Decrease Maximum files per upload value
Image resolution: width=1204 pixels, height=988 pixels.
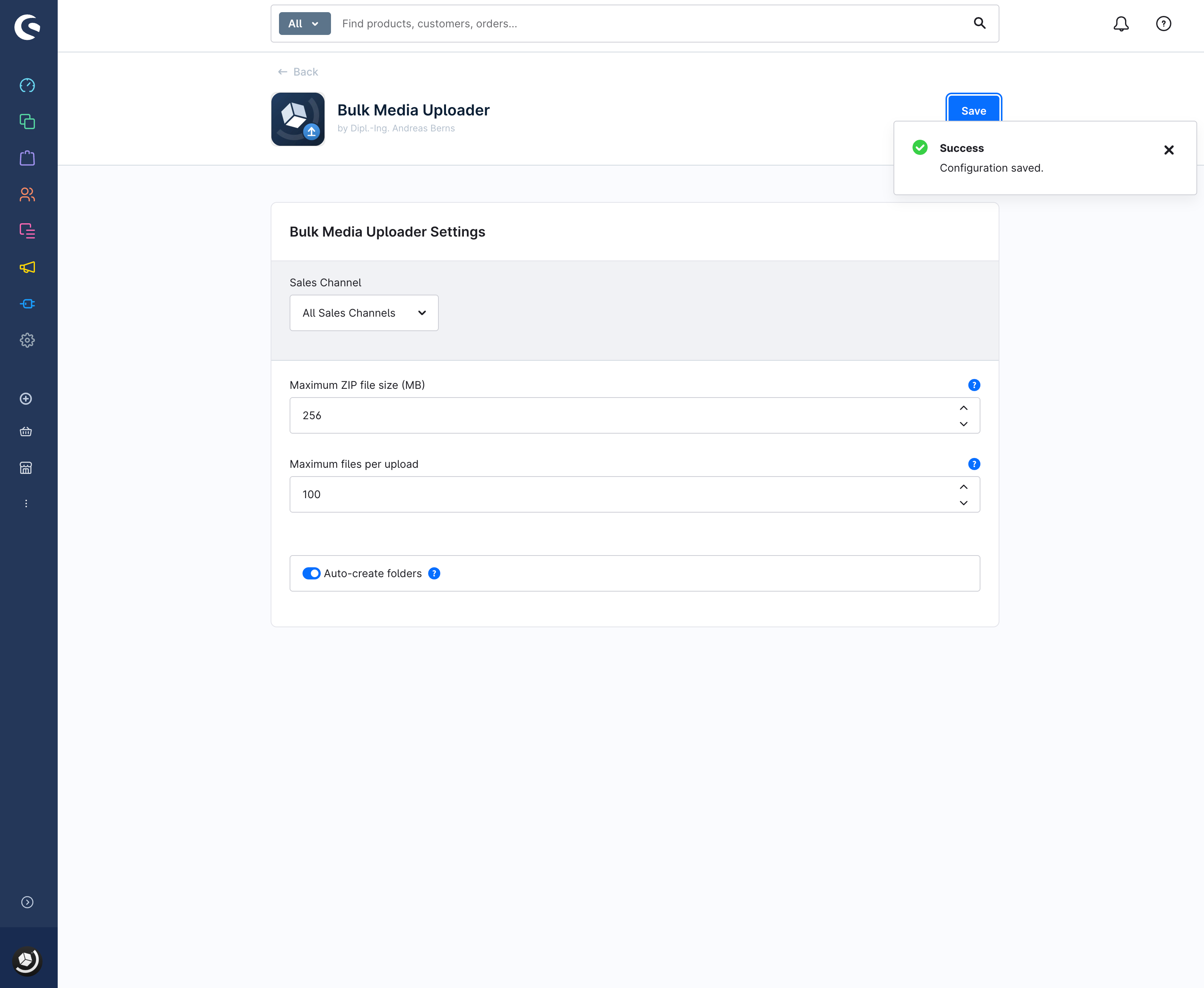tap(963, 503)
